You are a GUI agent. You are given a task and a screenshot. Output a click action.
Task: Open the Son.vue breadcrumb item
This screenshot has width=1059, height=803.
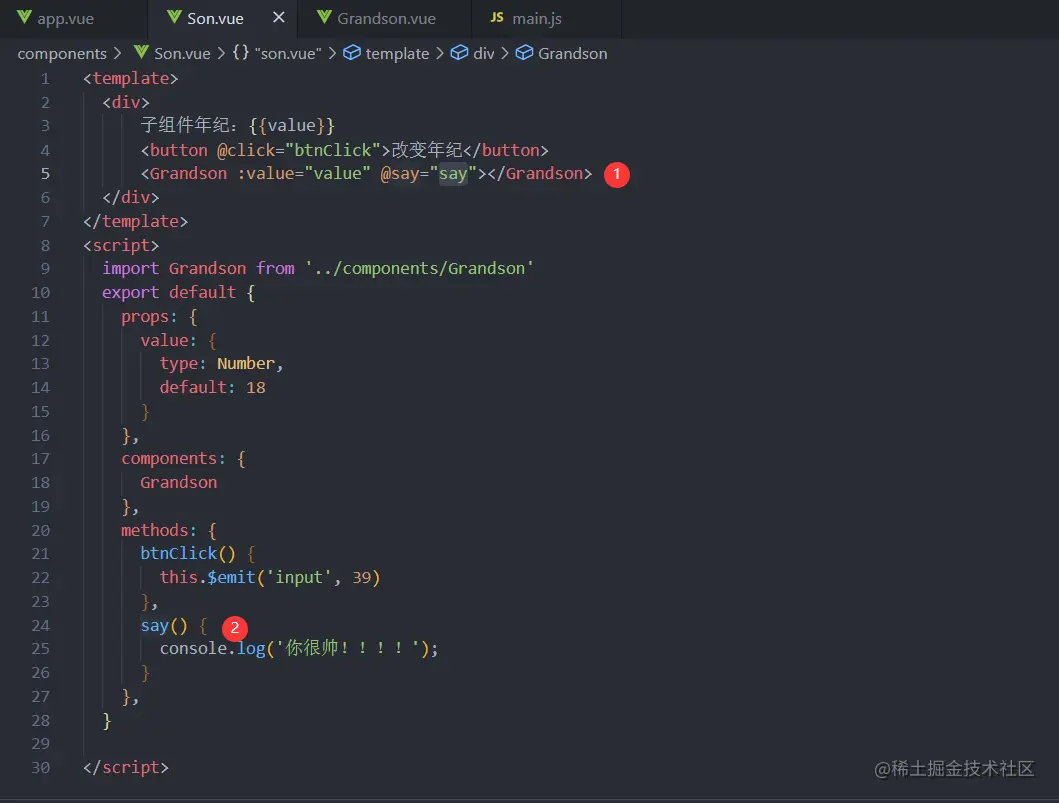pos(182,53)
